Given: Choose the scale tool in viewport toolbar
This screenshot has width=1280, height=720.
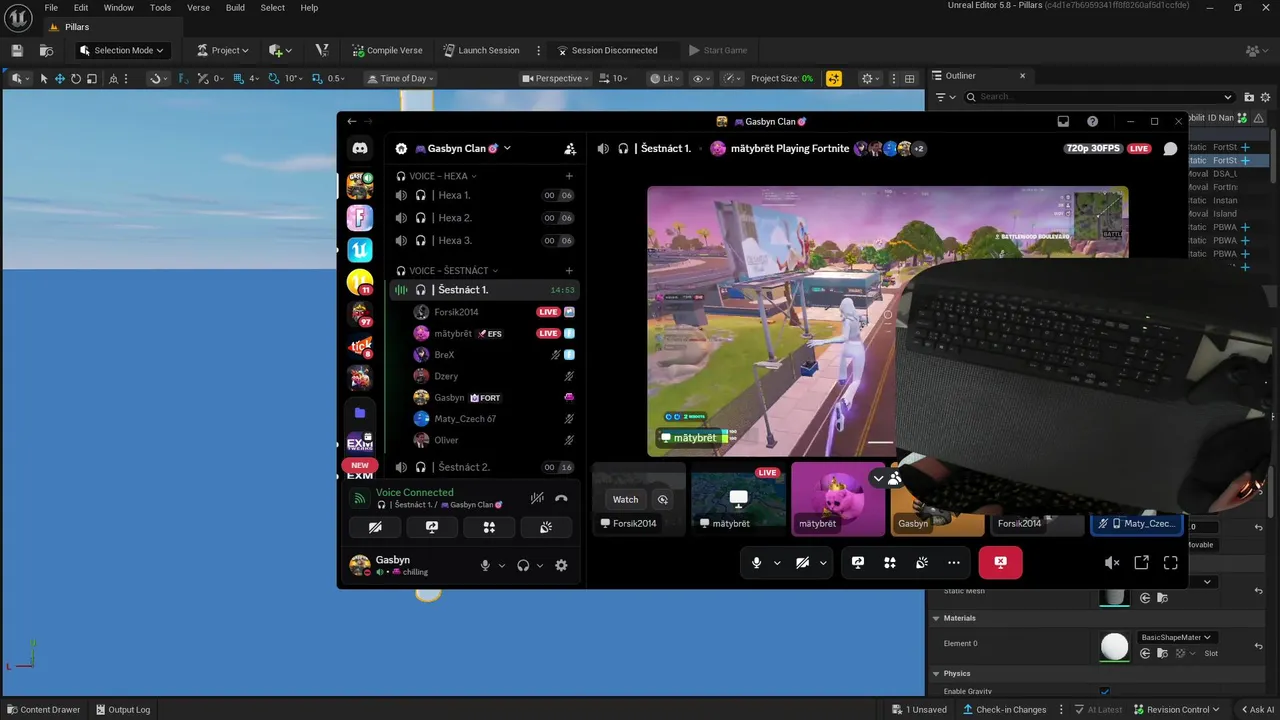Looking at the screenshot, I should click(92, 78).
